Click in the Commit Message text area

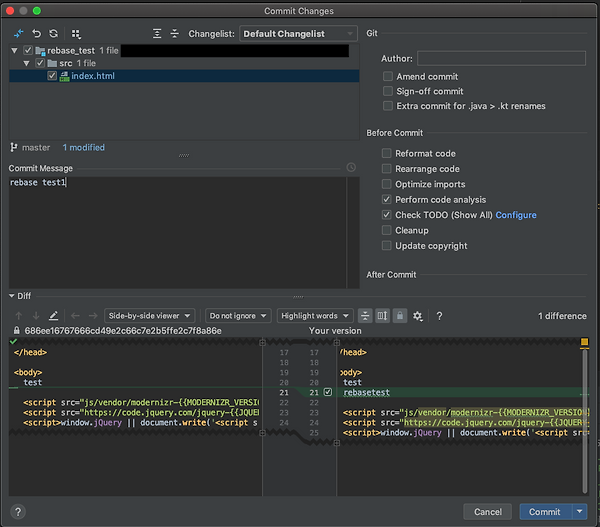tap(178, 232)
